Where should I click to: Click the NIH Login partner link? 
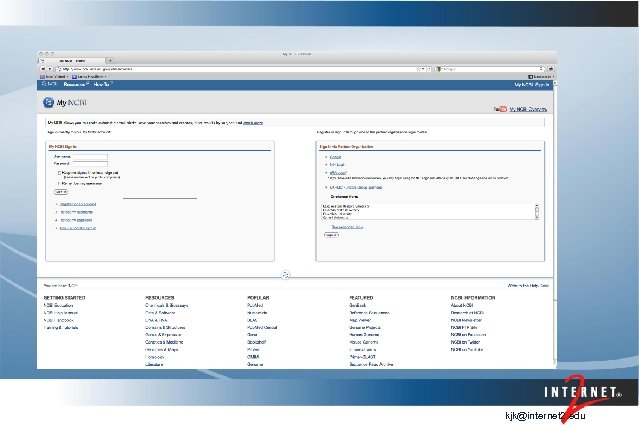[337, 165]
